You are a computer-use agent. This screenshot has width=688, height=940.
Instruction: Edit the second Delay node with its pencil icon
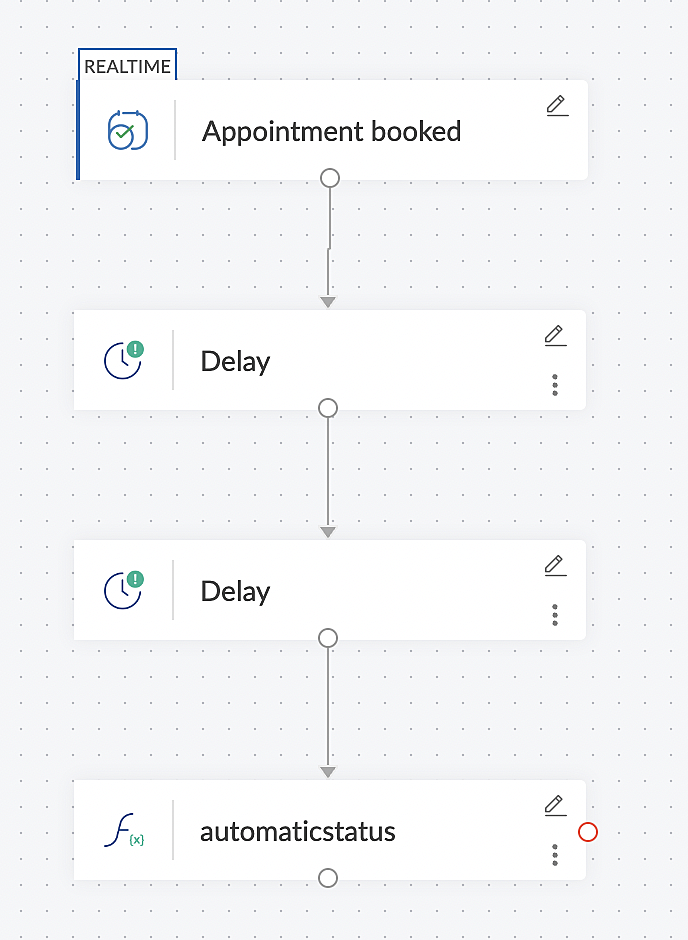tap(556, 565)
